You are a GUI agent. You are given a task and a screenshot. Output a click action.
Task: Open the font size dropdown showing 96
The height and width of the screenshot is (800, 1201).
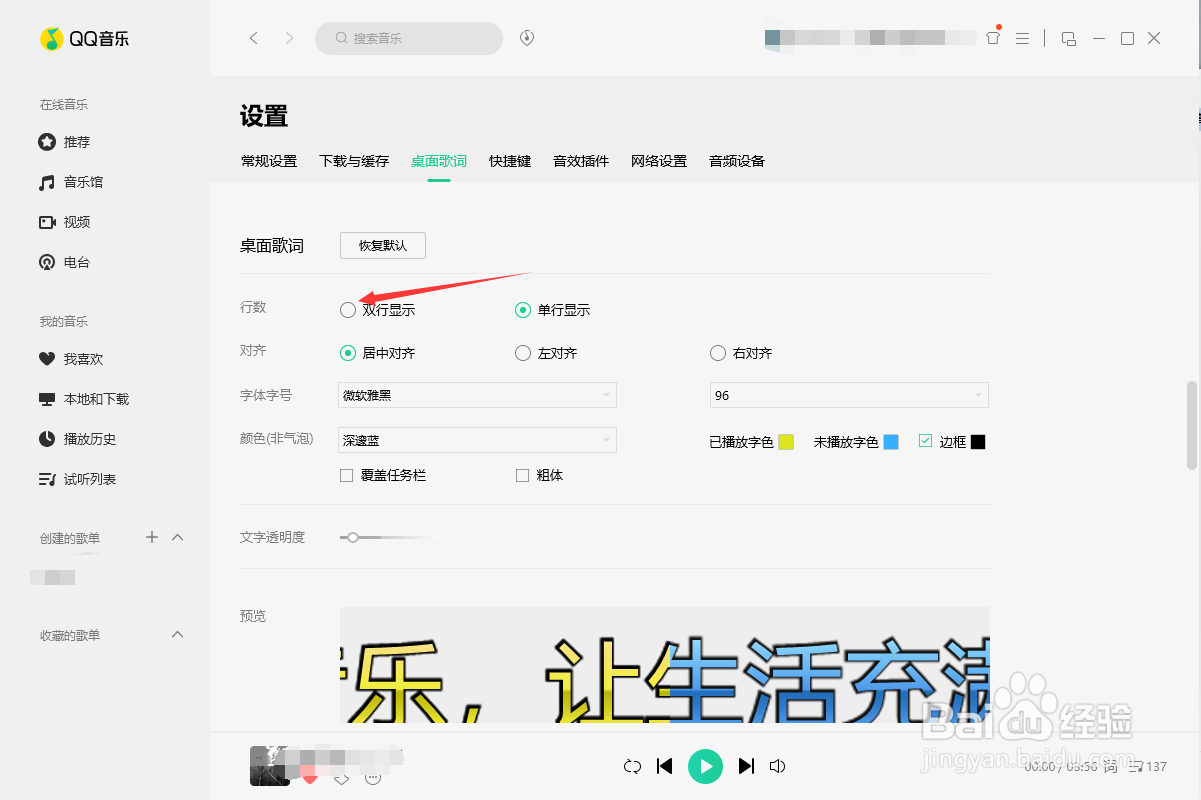coord(848,395)
